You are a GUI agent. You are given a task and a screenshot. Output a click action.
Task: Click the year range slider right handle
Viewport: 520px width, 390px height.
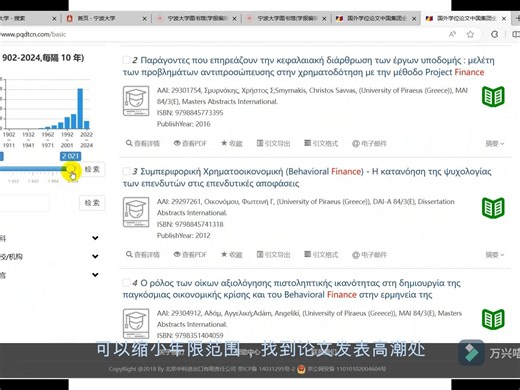pyautogui.click(x=71, y=169)
